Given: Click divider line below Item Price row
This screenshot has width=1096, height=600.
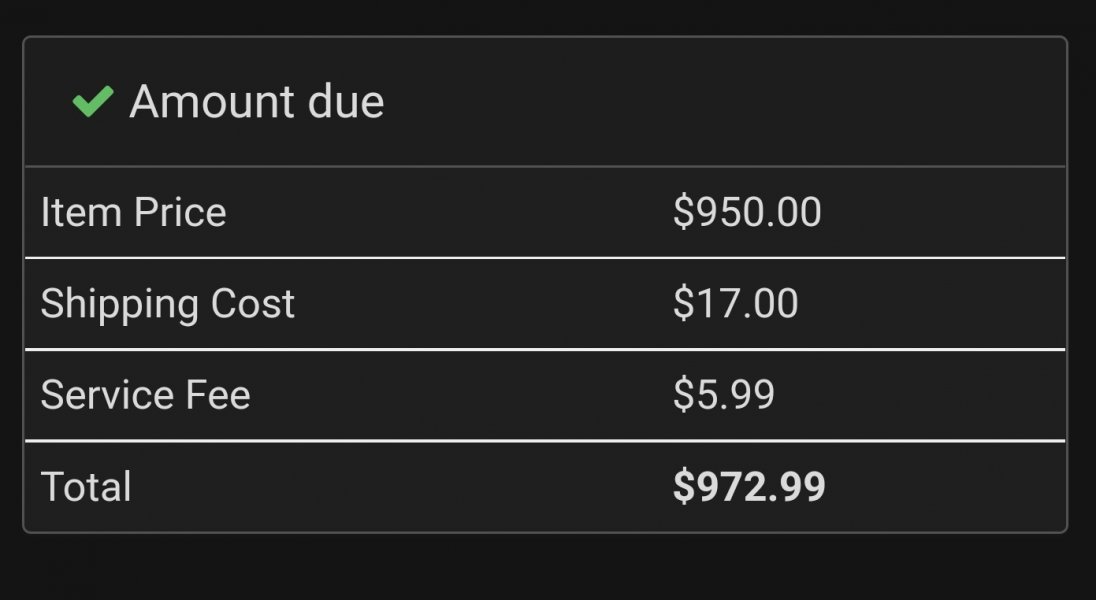Looking at the screenshot, I should (545, 258).
